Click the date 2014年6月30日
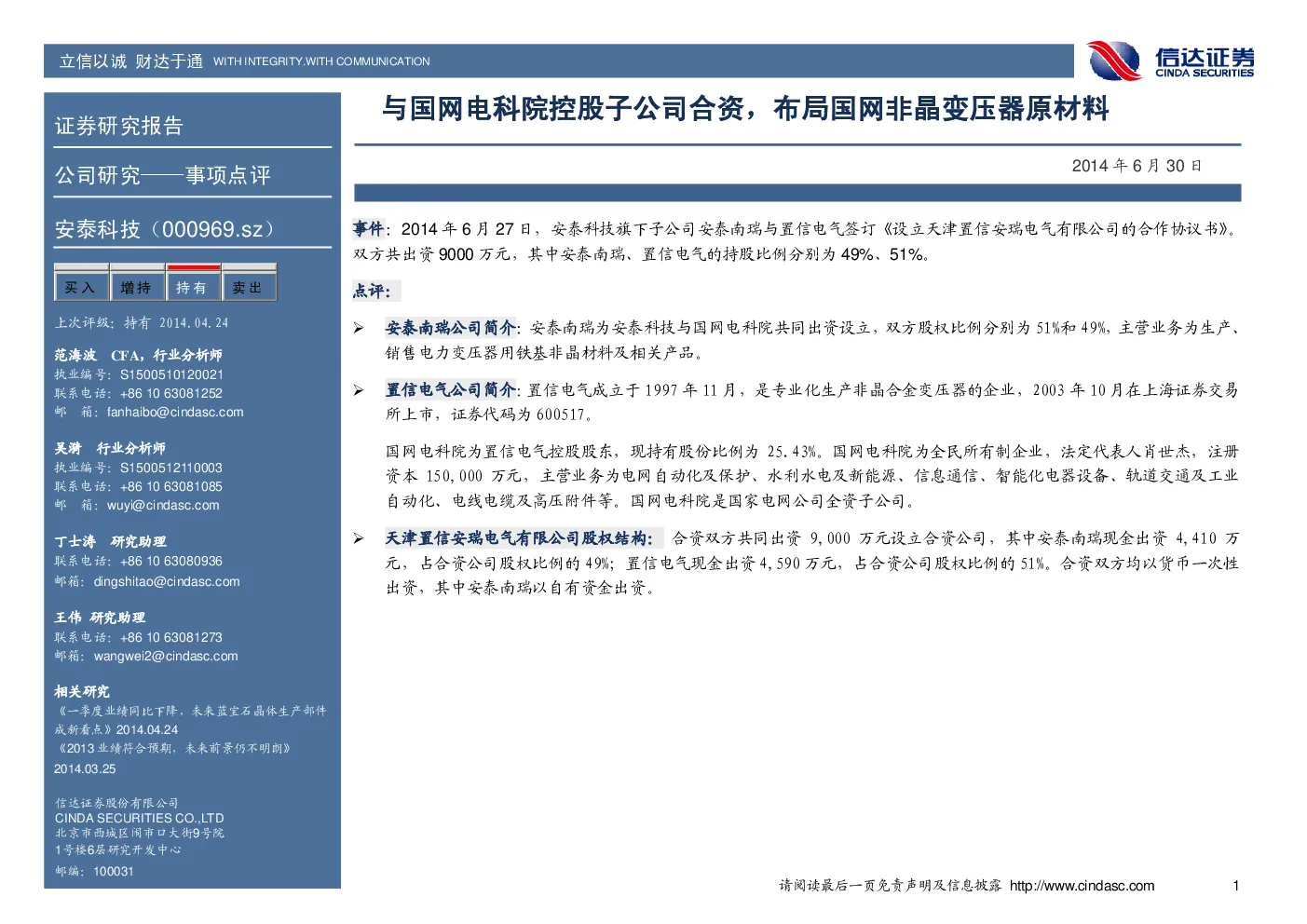 (1137, 166)
